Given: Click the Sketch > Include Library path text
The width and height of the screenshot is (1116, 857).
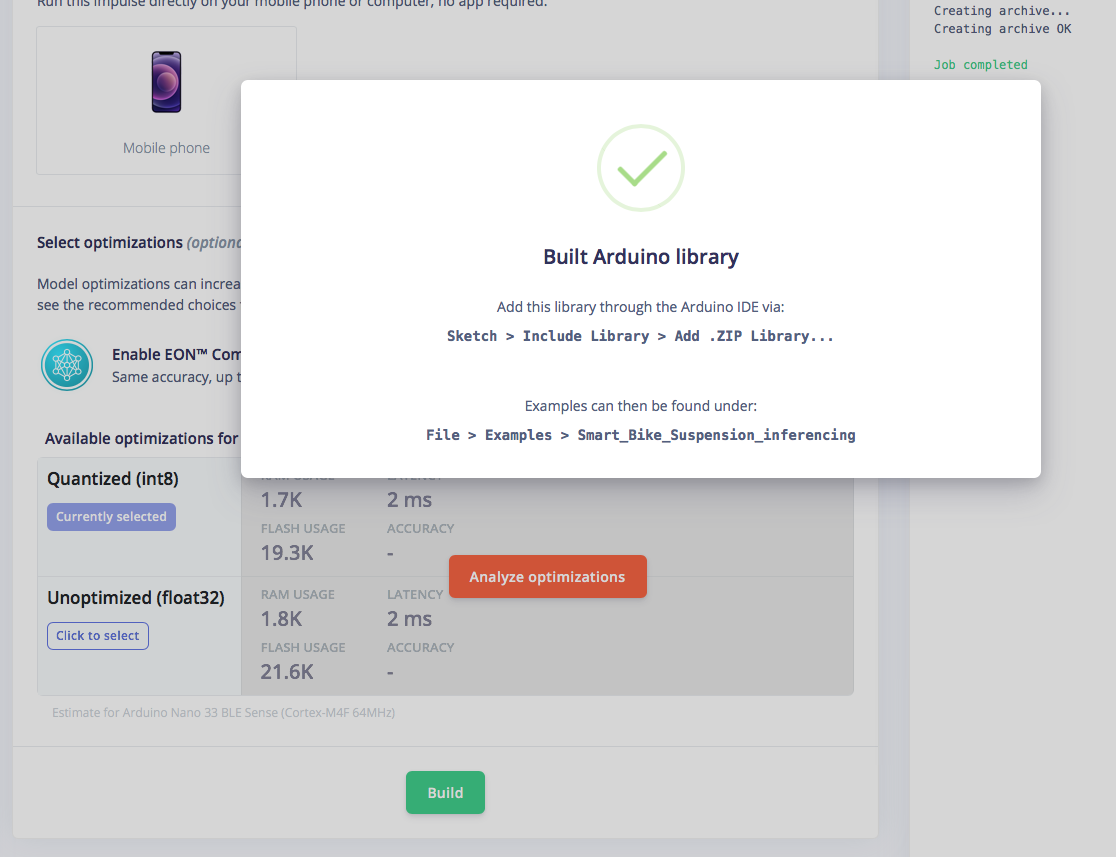Looking at the screenshot, I should pos(640,336).
